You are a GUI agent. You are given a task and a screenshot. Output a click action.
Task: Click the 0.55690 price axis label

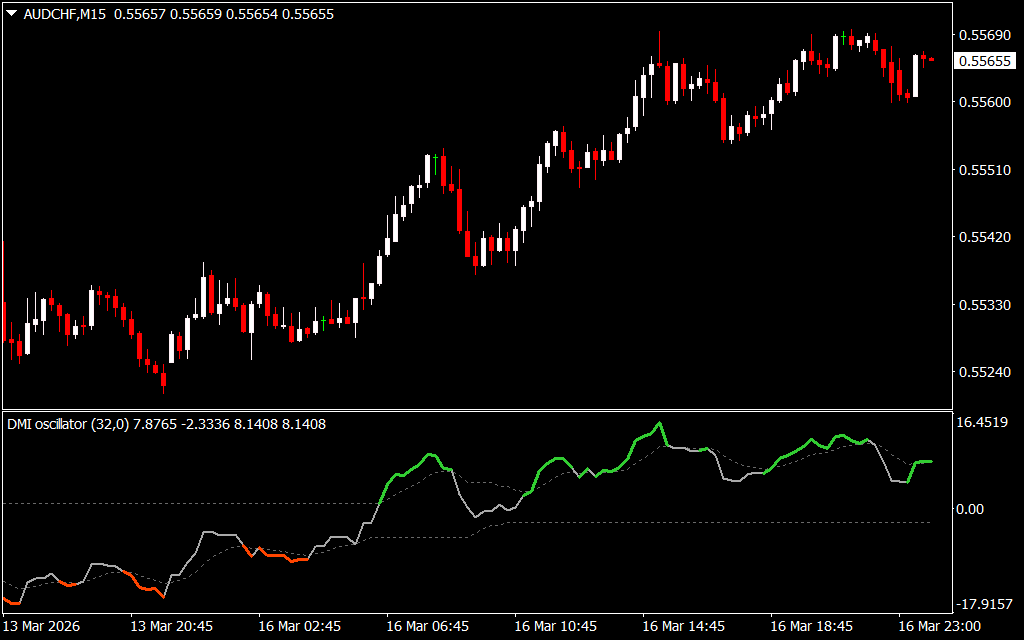coord(983,35)
